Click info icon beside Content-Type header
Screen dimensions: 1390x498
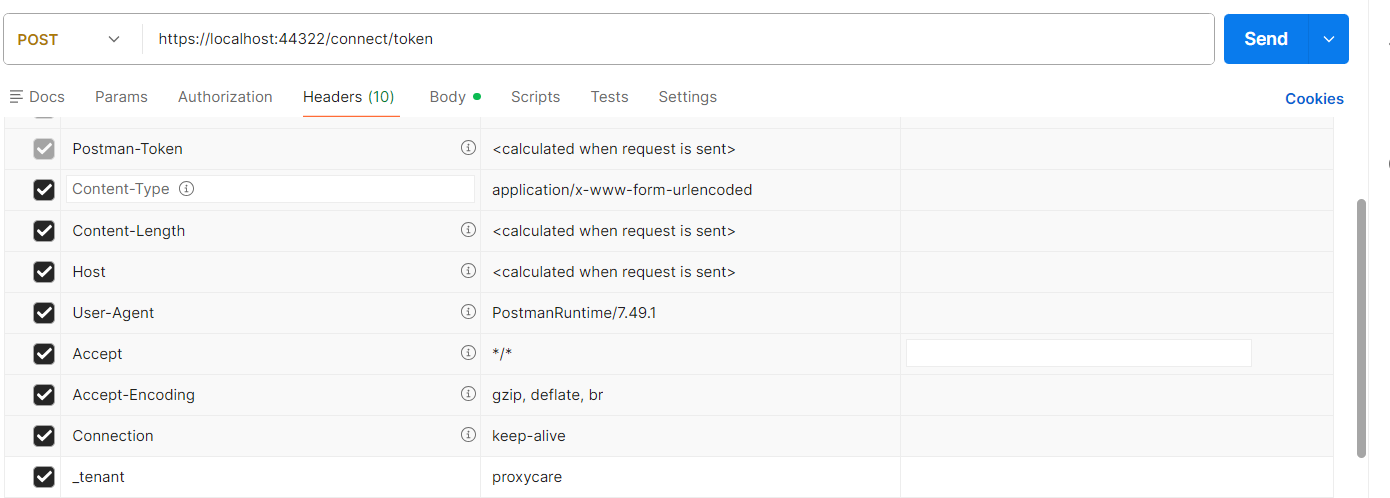[x=186, y=189]
